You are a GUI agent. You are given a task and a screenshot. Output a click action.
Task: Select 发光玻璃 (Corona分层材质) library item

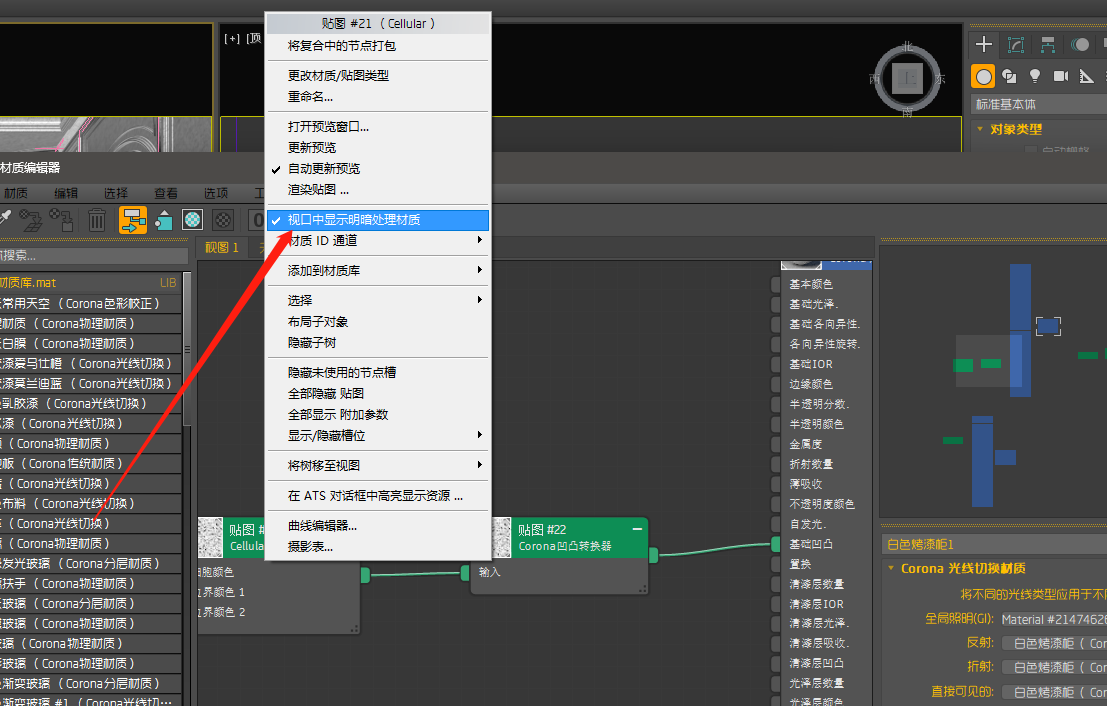tap(90, 563)
